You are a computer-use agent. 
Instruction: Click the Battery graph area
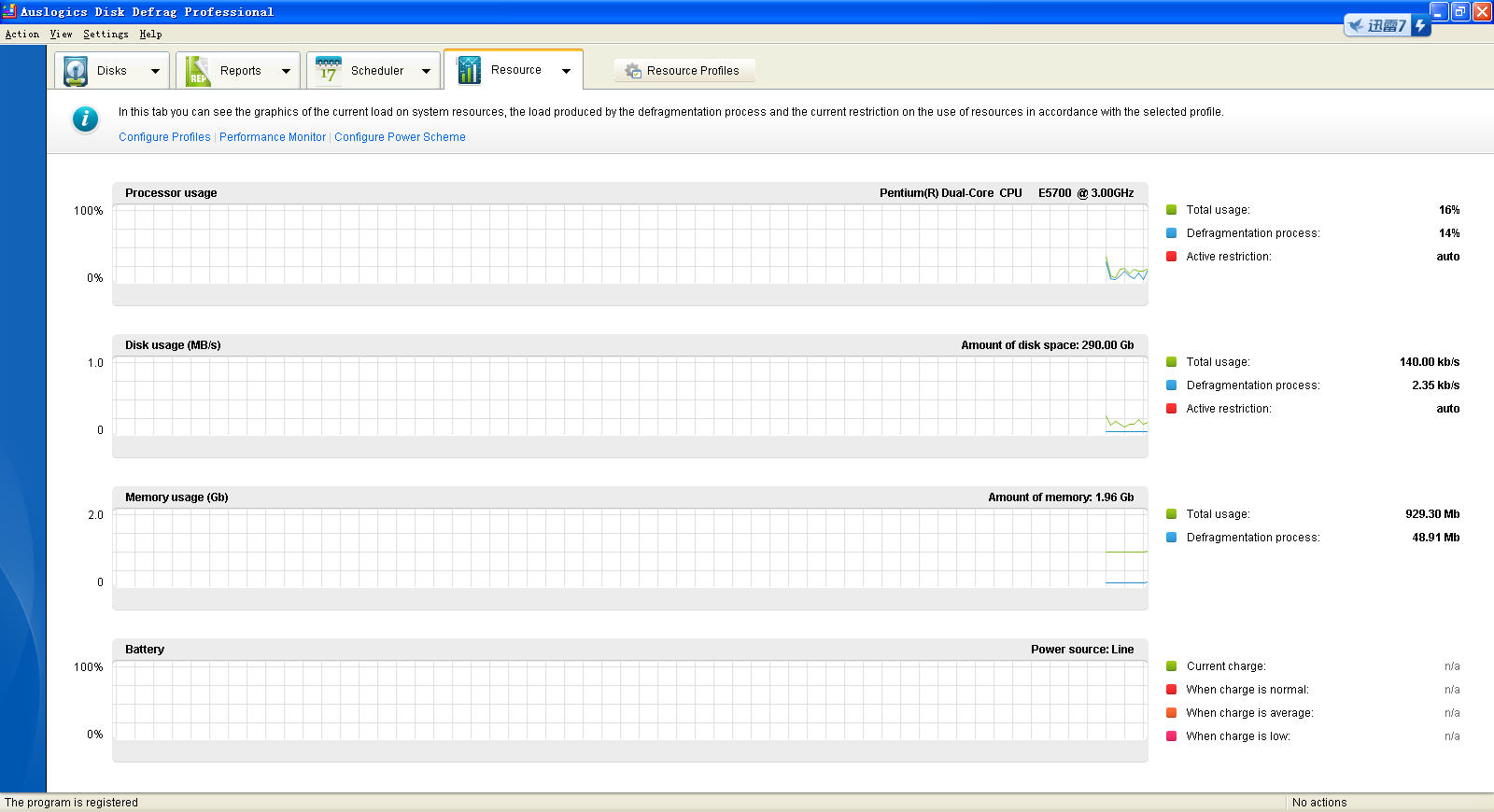630,700
